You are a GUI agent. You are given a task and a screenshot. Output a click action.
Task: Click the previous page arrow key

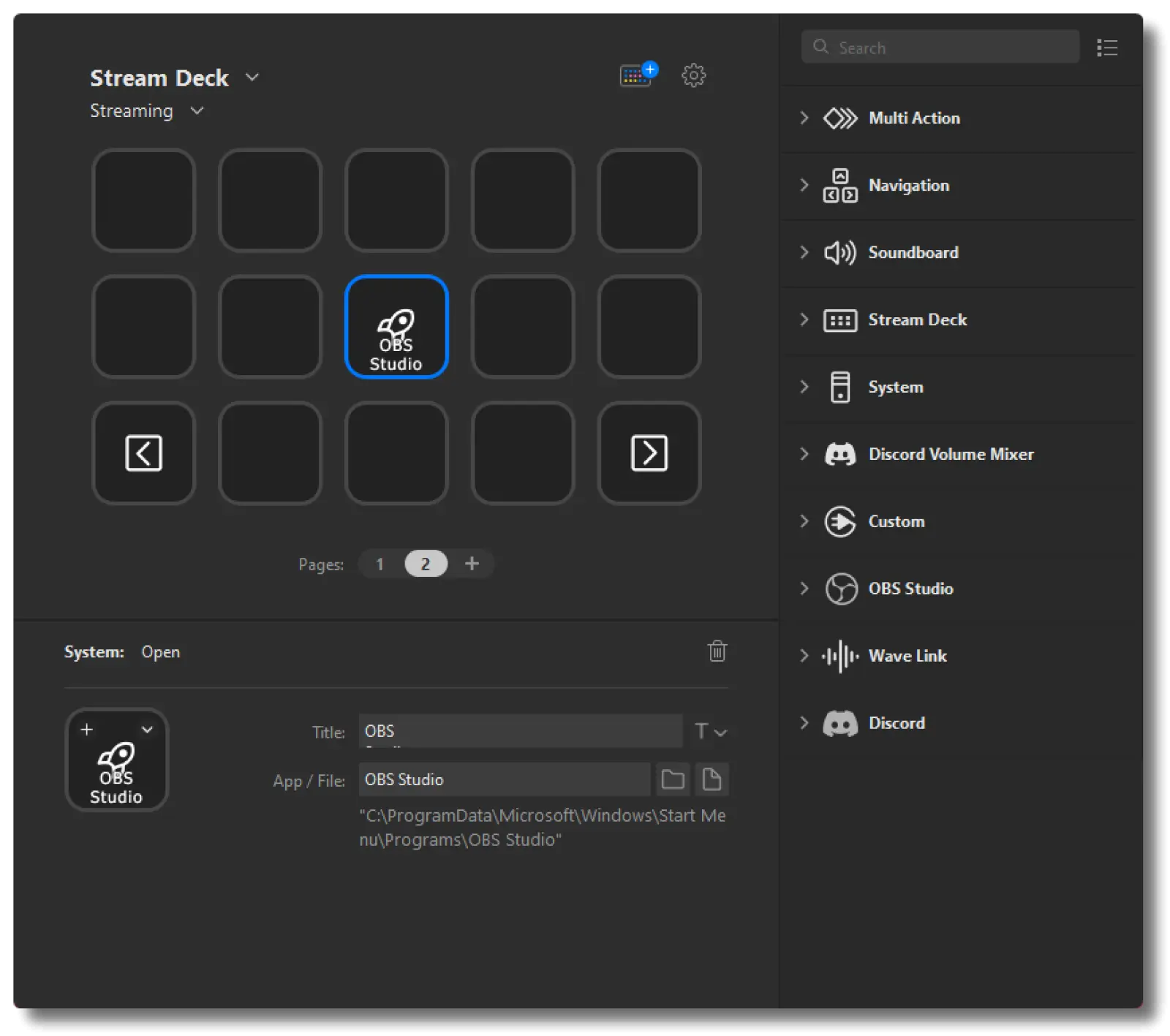point(143,453)
